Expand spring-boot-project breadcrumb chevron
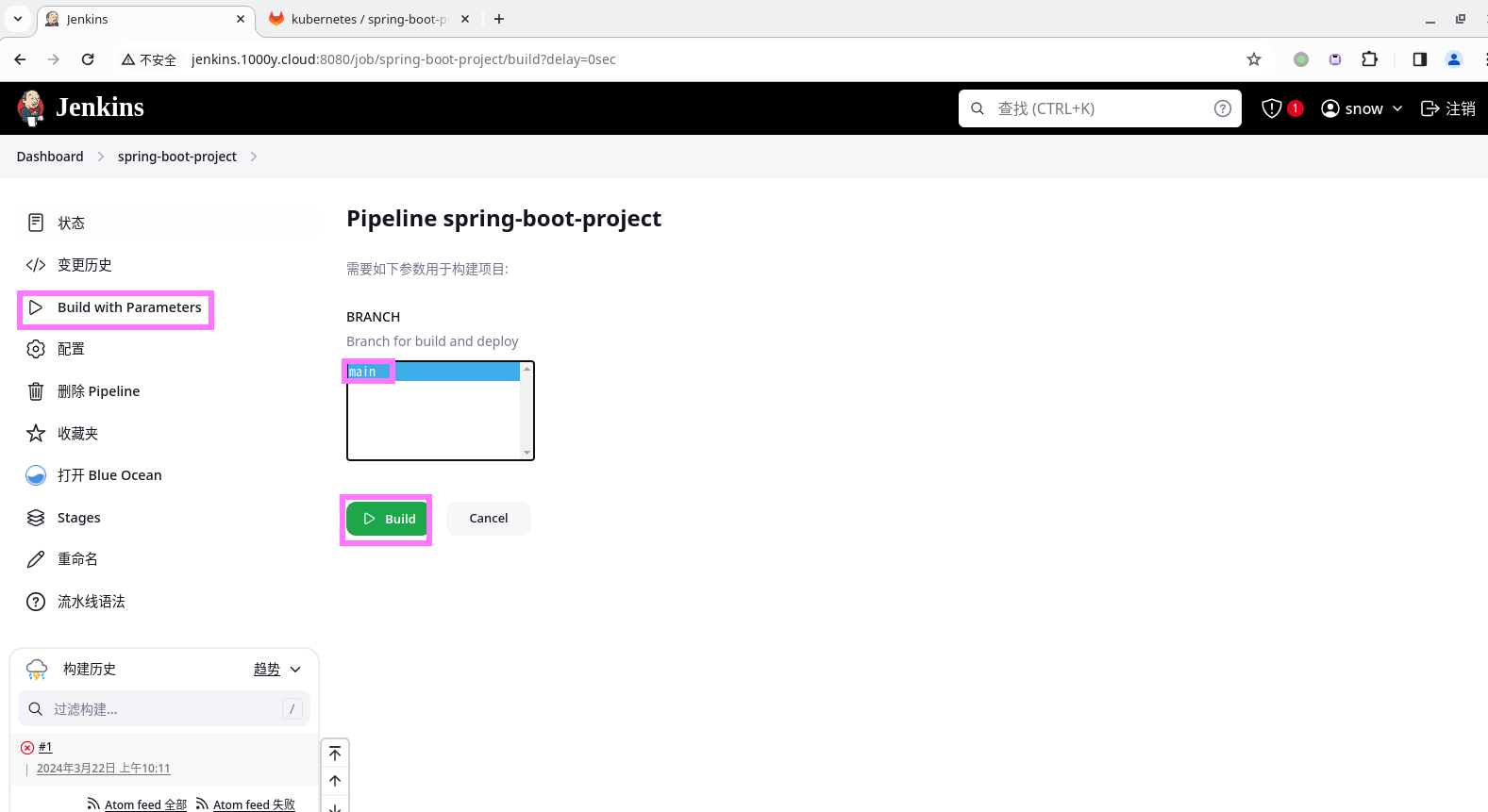The width and height of the screenshot is (1488, 812). [x=254, y=157]
